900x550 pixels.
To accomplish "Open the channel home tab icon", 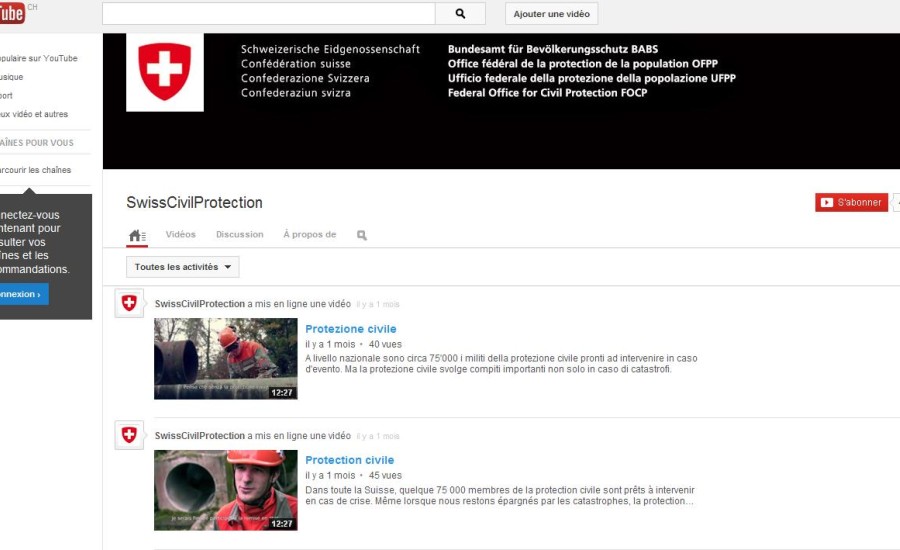I will [137, 235].
